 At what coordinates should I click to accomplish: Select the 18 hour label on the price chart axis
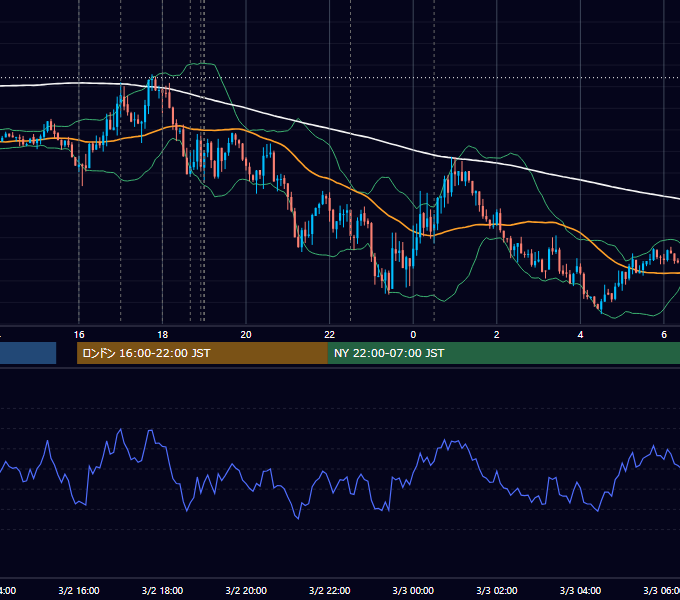[163, 335]
